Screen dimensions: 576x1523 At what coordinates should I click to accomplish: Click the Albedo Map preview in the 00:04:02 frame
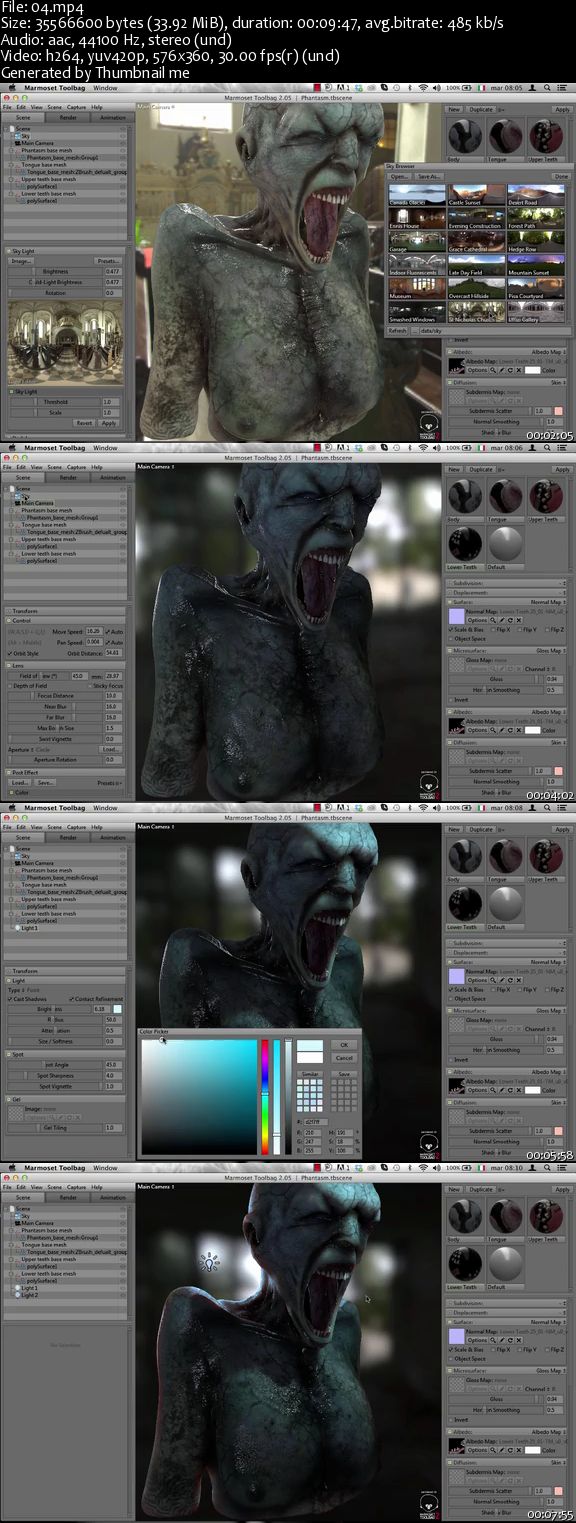pos(457,726)
